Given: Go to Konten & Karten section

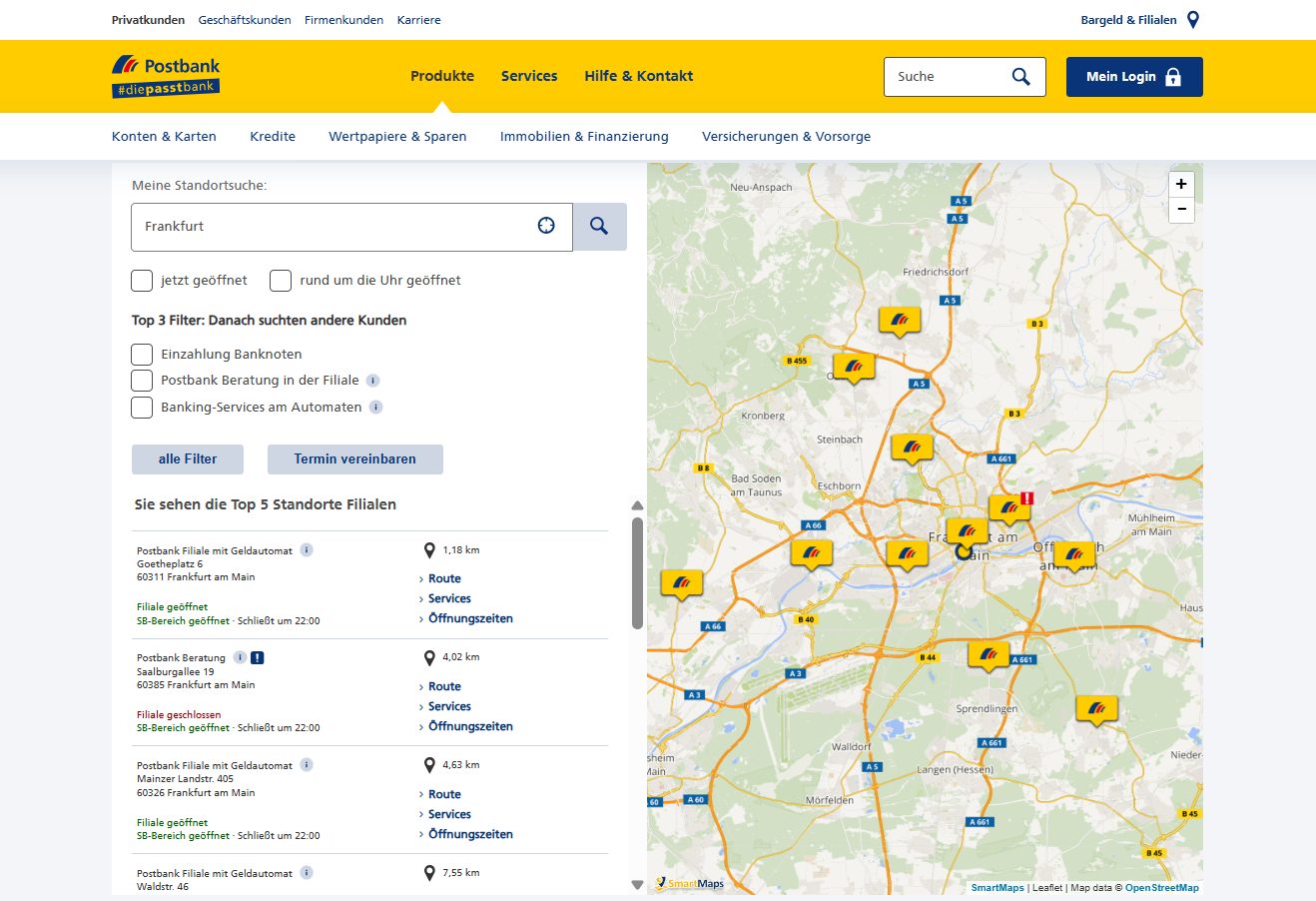Looking at the screenshot, I should click(164, 137).
